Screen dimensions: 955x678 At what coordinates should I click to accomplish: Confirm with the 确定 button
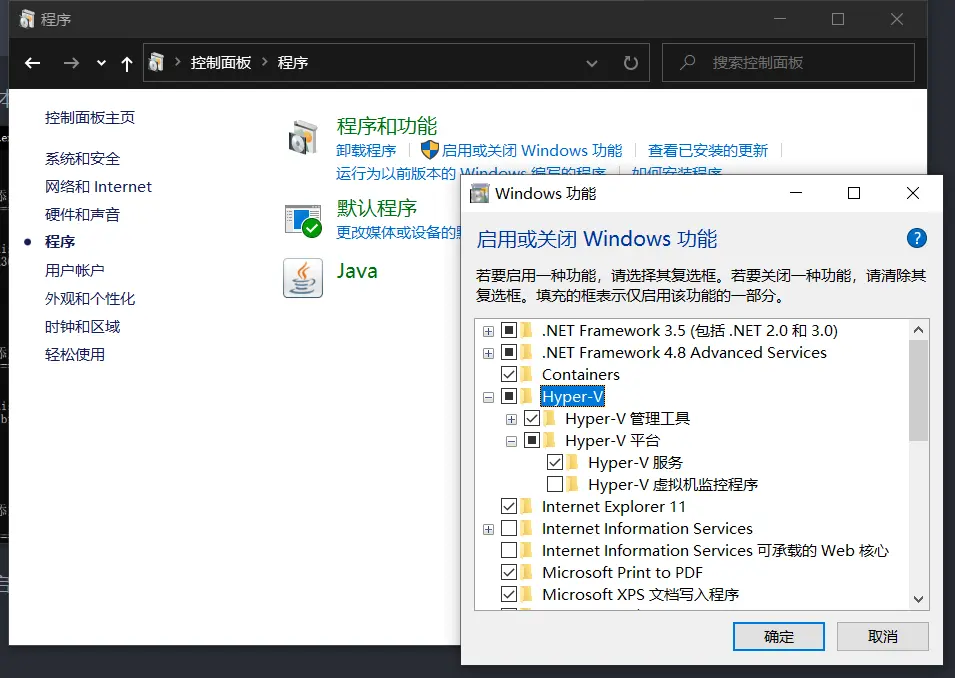point(779,637)
